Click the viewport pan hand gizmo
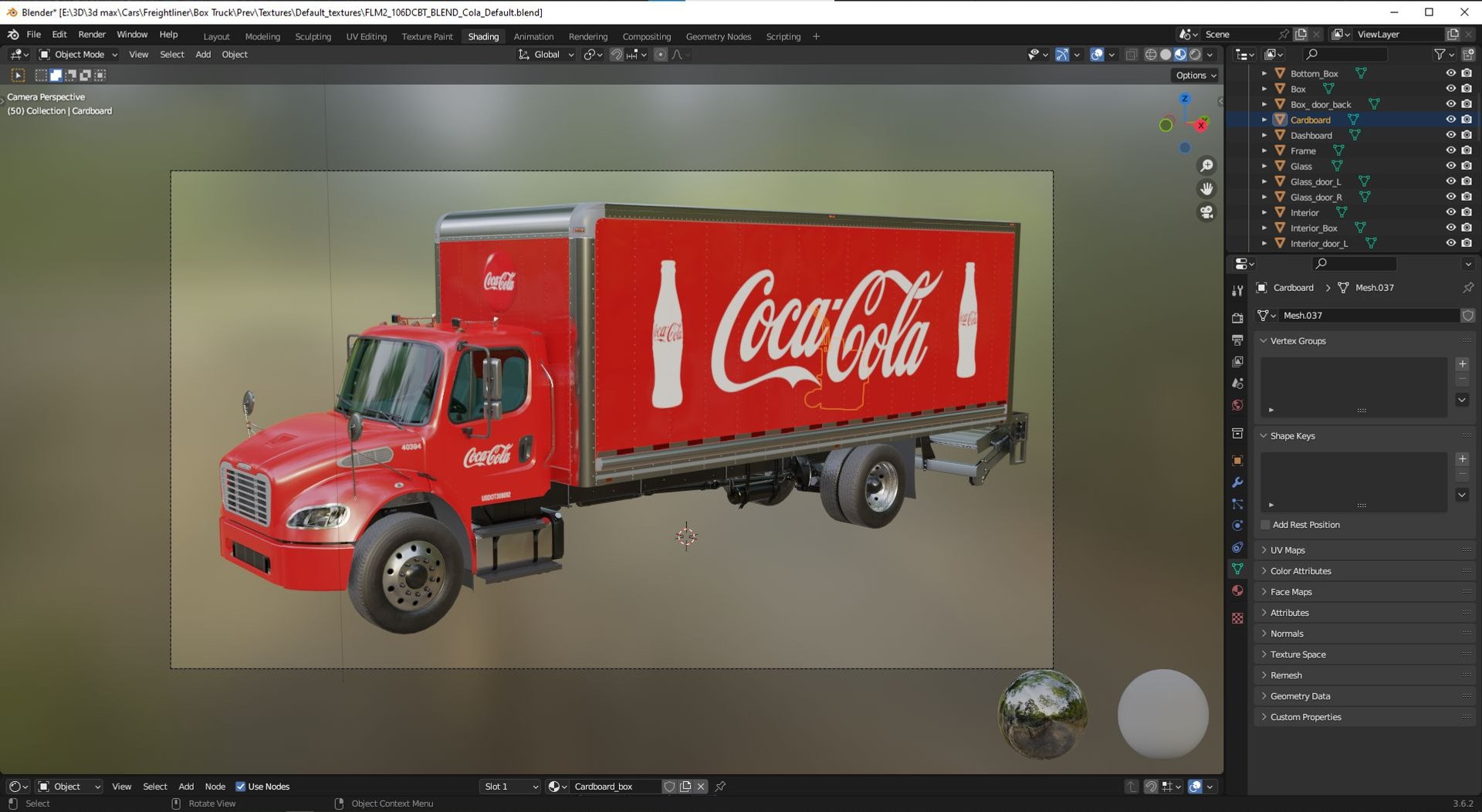 (1206, 189)
